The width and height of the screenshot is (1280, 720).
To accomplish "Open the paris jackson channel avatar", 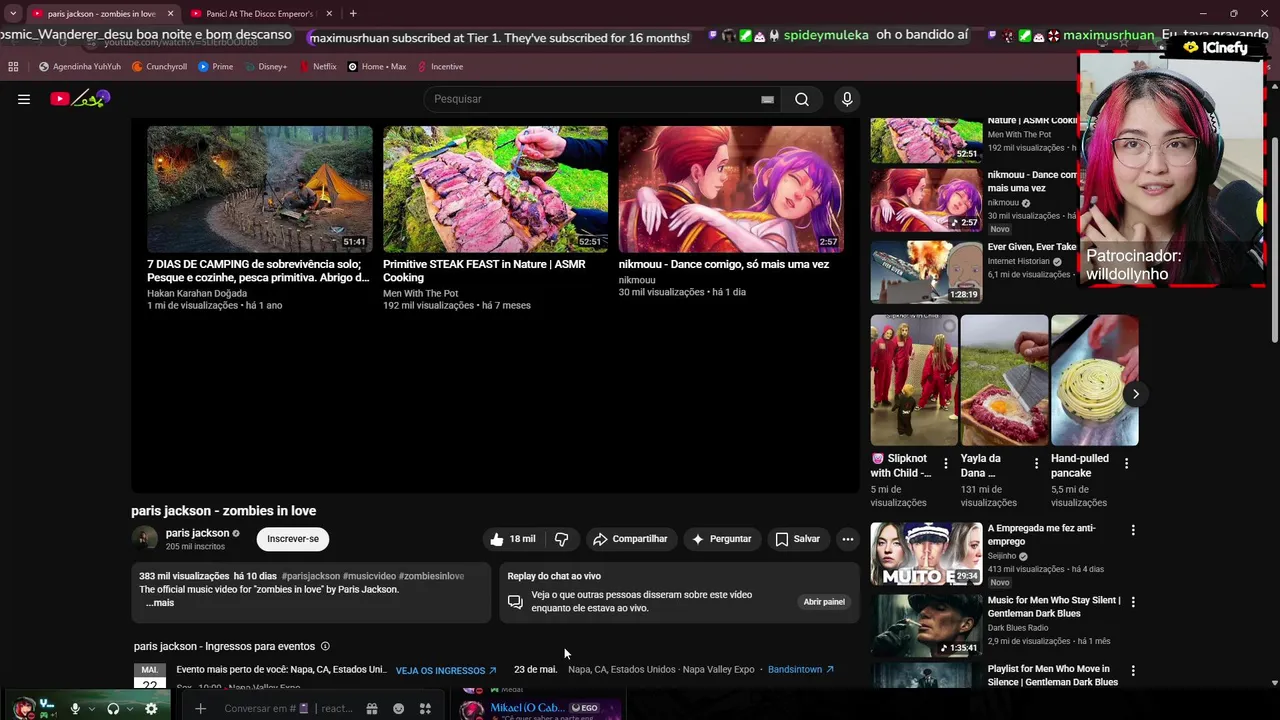I will [x=145, y=538].
